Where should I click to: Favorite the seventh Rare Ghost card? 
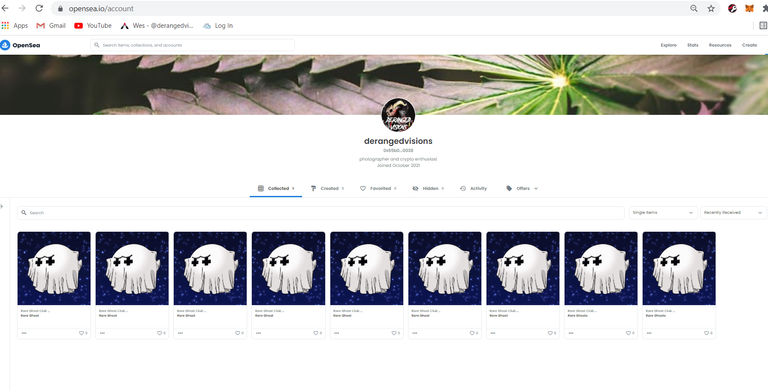pyautogui.click(x=550, y=333)
